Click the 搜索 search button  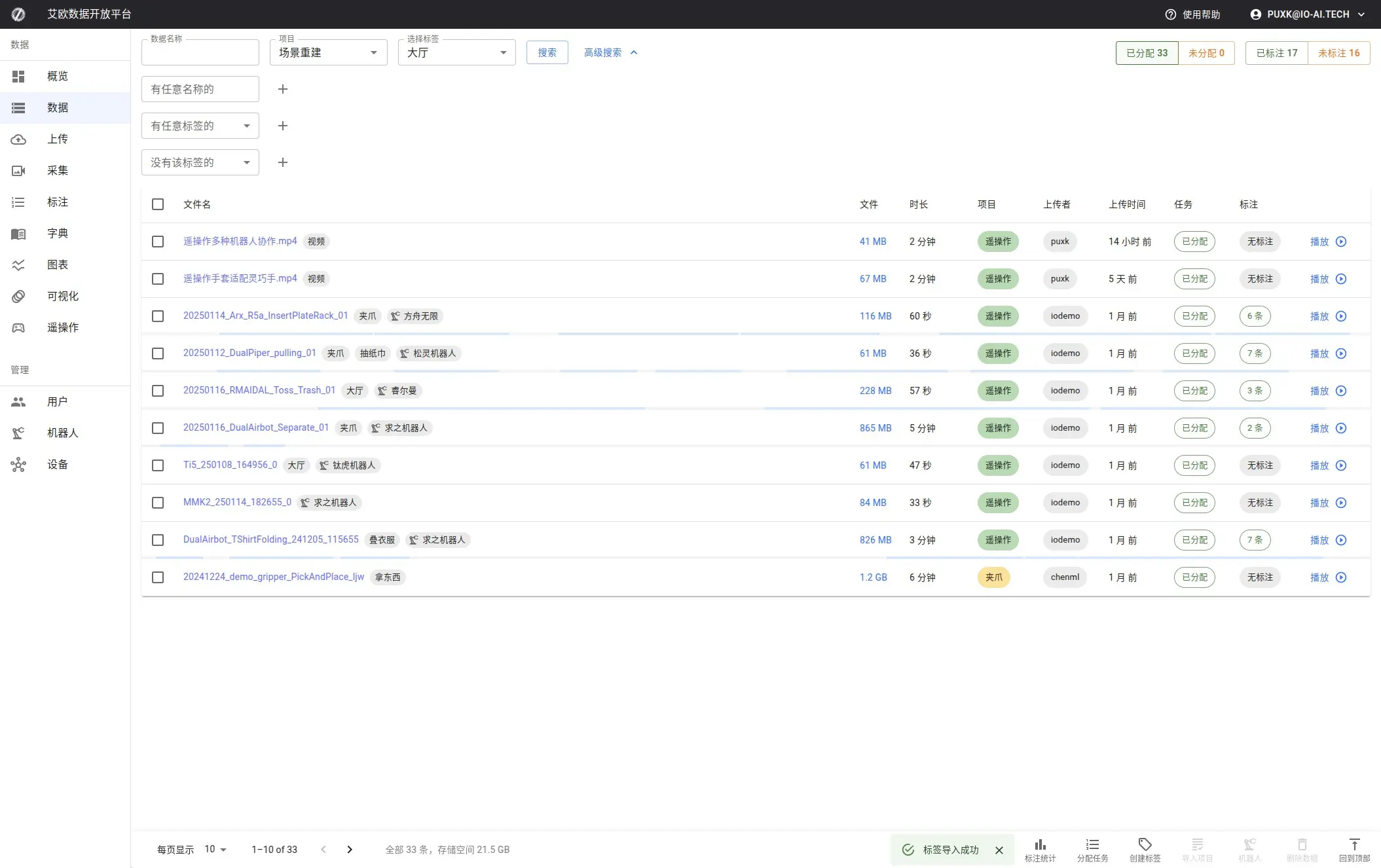coord(547,52)
